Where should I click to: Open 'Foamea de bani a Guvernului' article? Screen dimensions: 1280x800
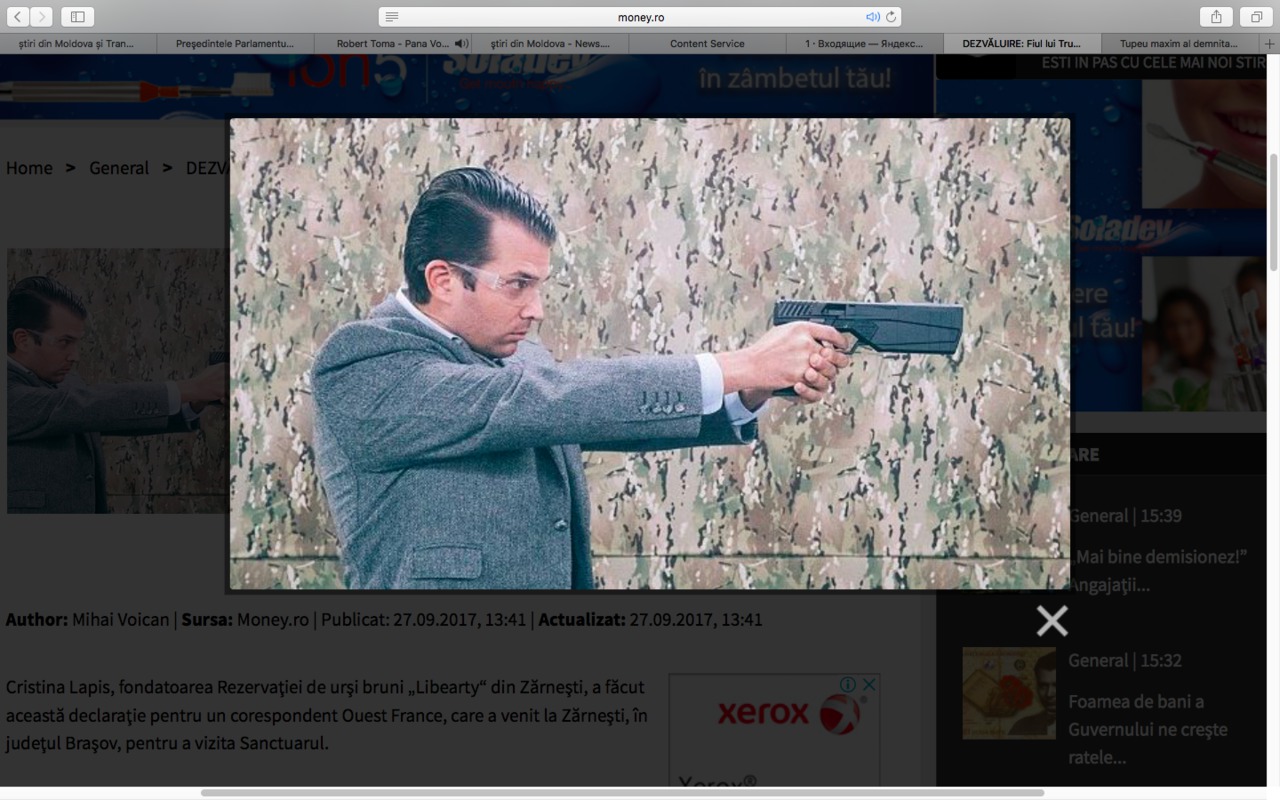pyautogui.click(x=1148, y=729)
